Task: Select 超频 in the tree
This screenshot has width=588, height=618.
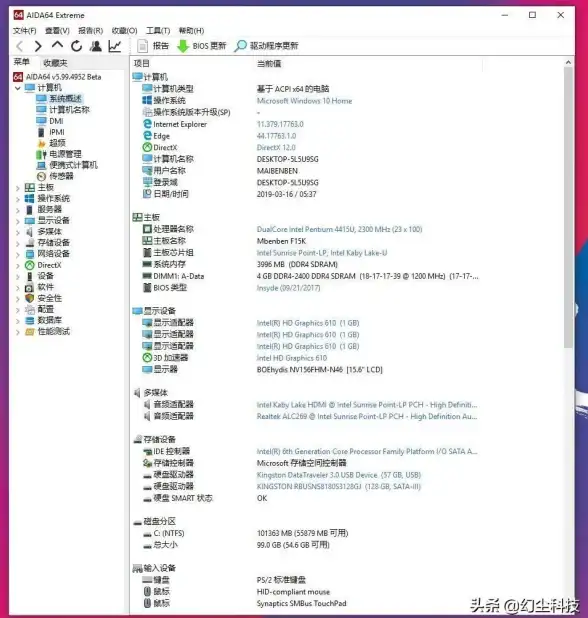Action: 57,143
